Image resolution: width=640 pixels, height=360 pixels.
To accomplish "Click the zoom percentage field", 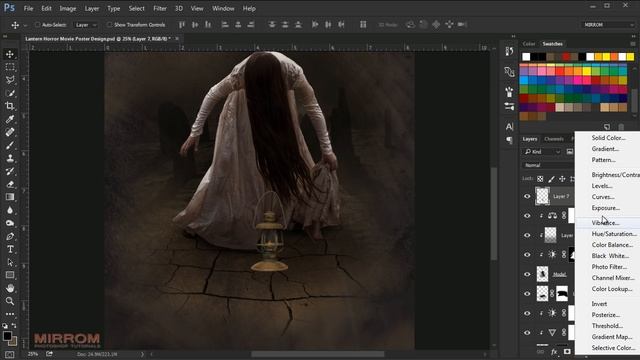I will (x=33, y=354).
